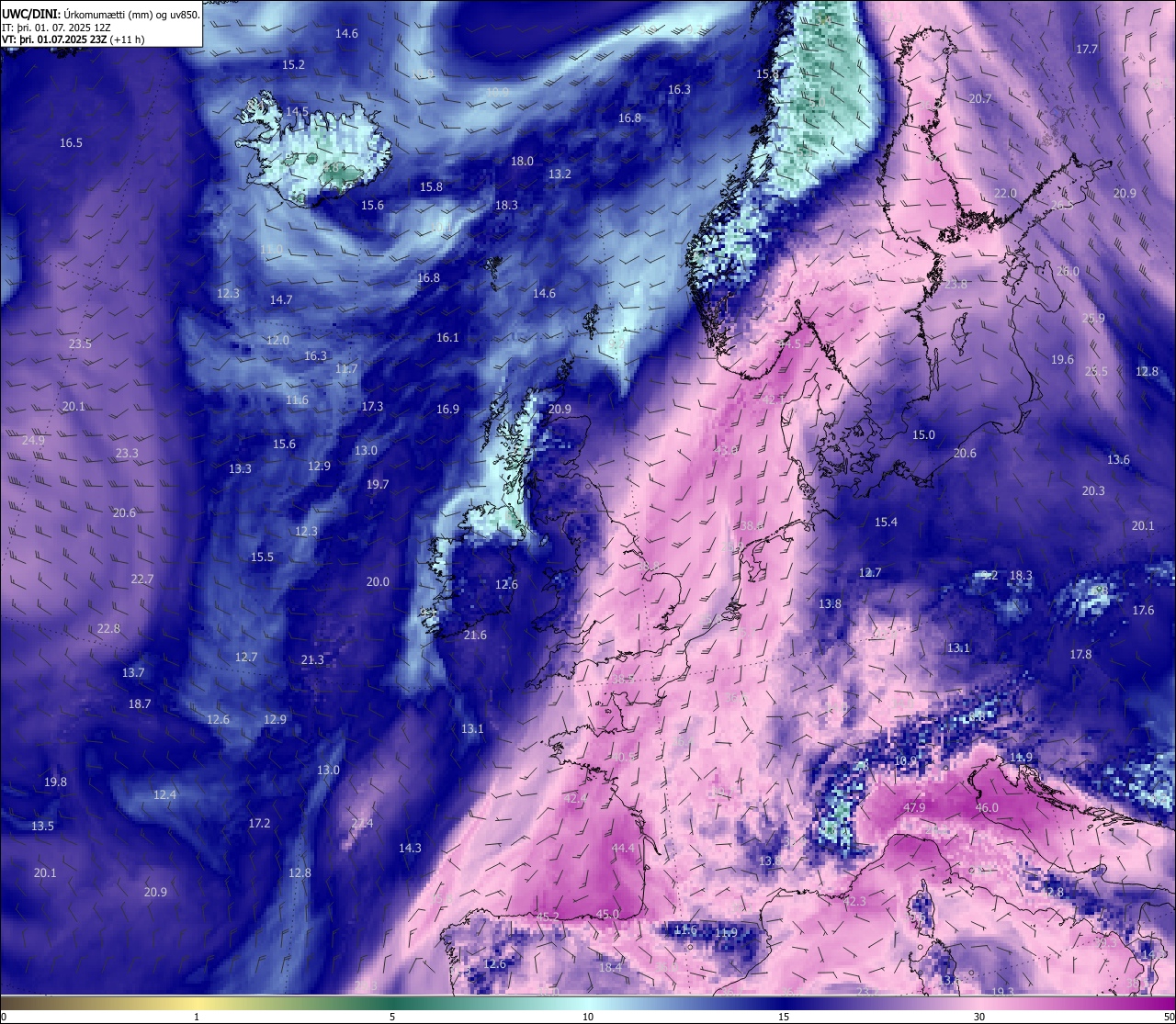This screenshot has height=1024, width=1176.
Task: Click the 12.4 reading
Action: click(x=164, y=795)
